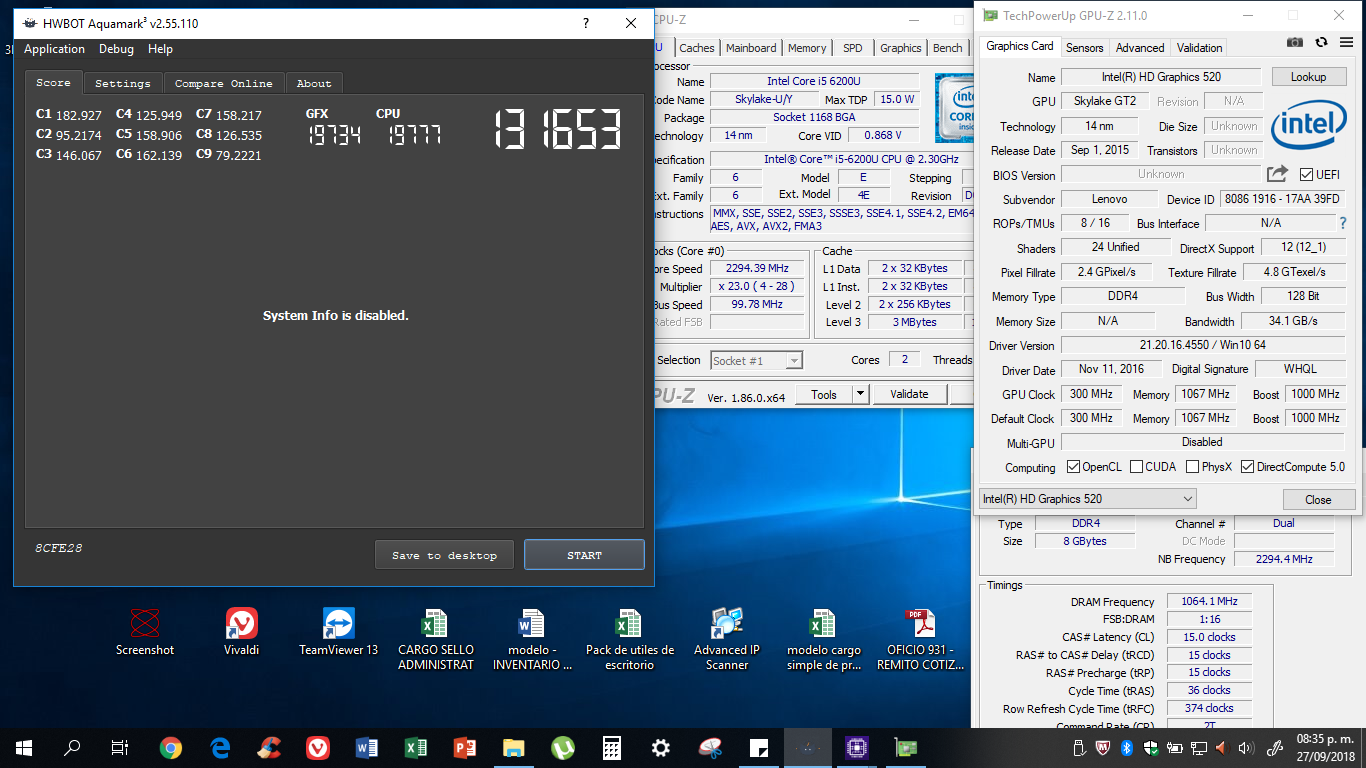
Task: Open the Screenshot desktop shortcut
Action: coord(145,633)
